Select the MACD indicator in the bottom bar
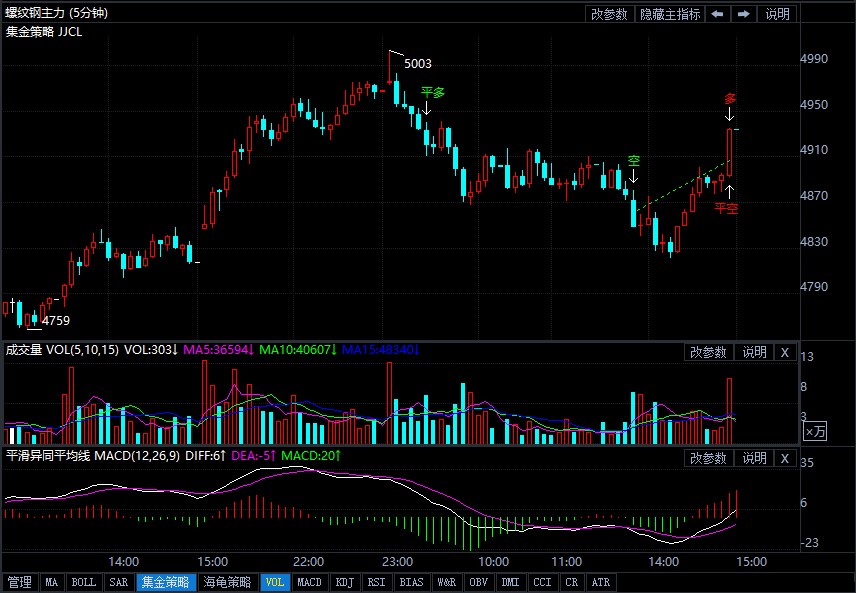The image size is (856, 593). coord(309,581)
